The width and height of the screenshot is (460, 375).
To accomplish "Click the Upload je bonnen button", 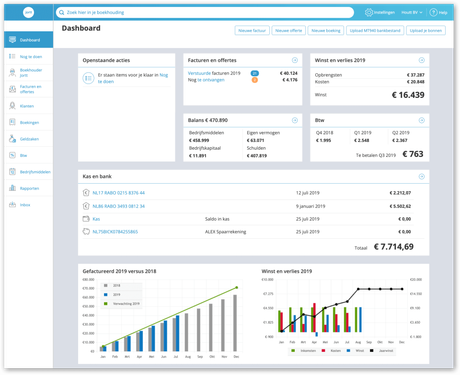I will (426, 30).
